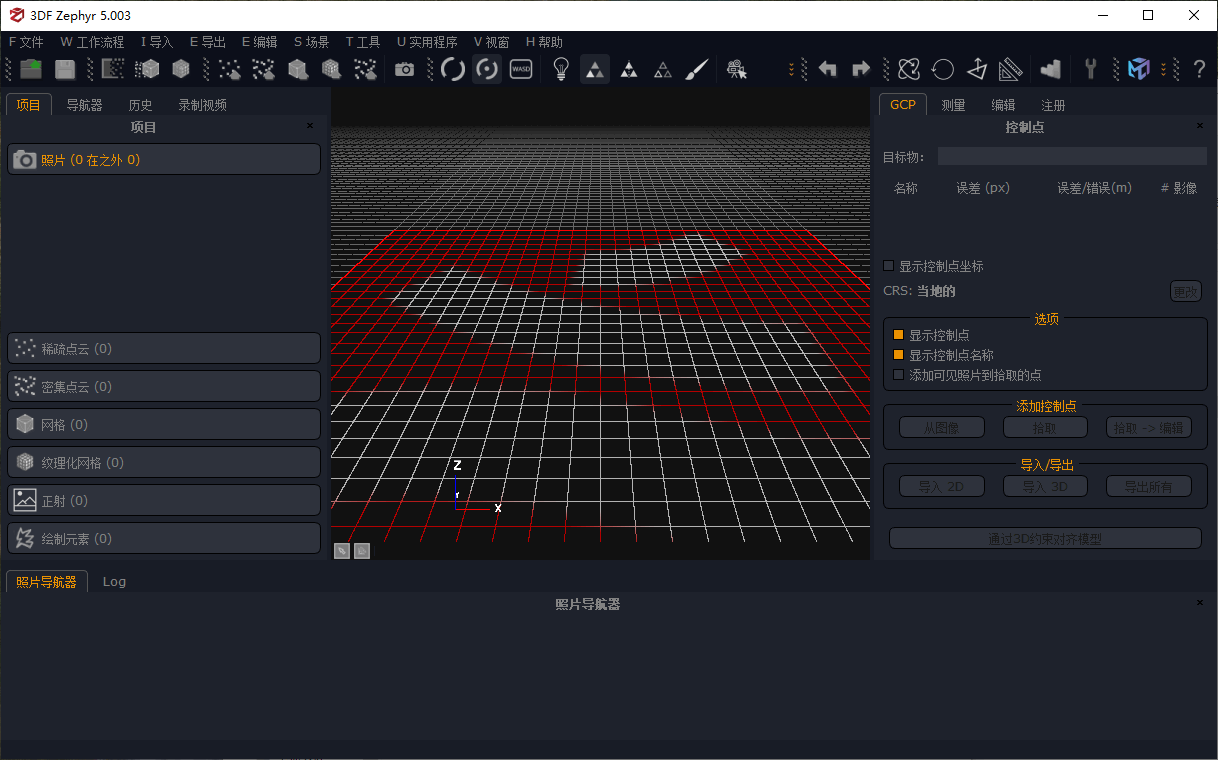Toggle the light bulb lighting icon
This screenshot has width=1218, height=760.
[561, 69]
